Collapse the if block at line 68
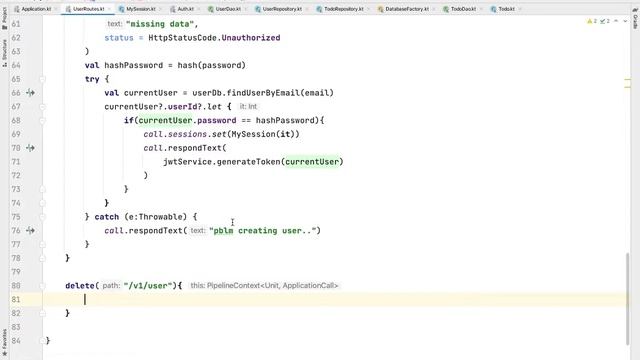Image resolution: width=640 pixels, height=360 pixels. click(x=42, y=120)
